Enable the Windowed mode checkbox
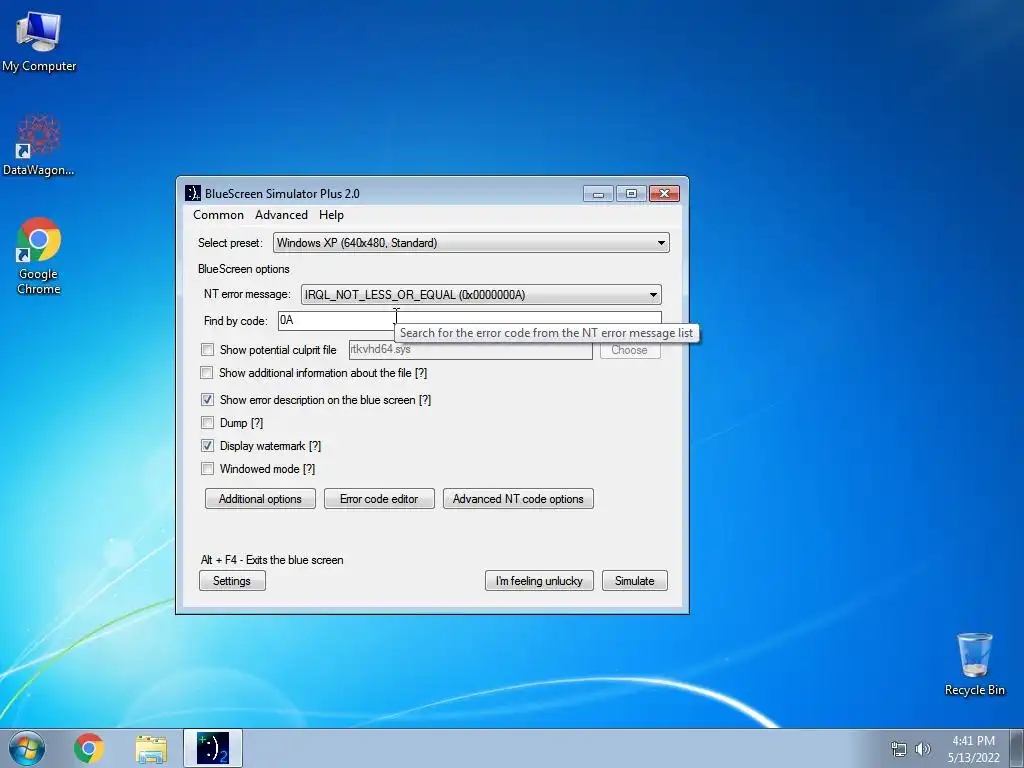Viewport: 1024px width, 768px height. point(208,469)
